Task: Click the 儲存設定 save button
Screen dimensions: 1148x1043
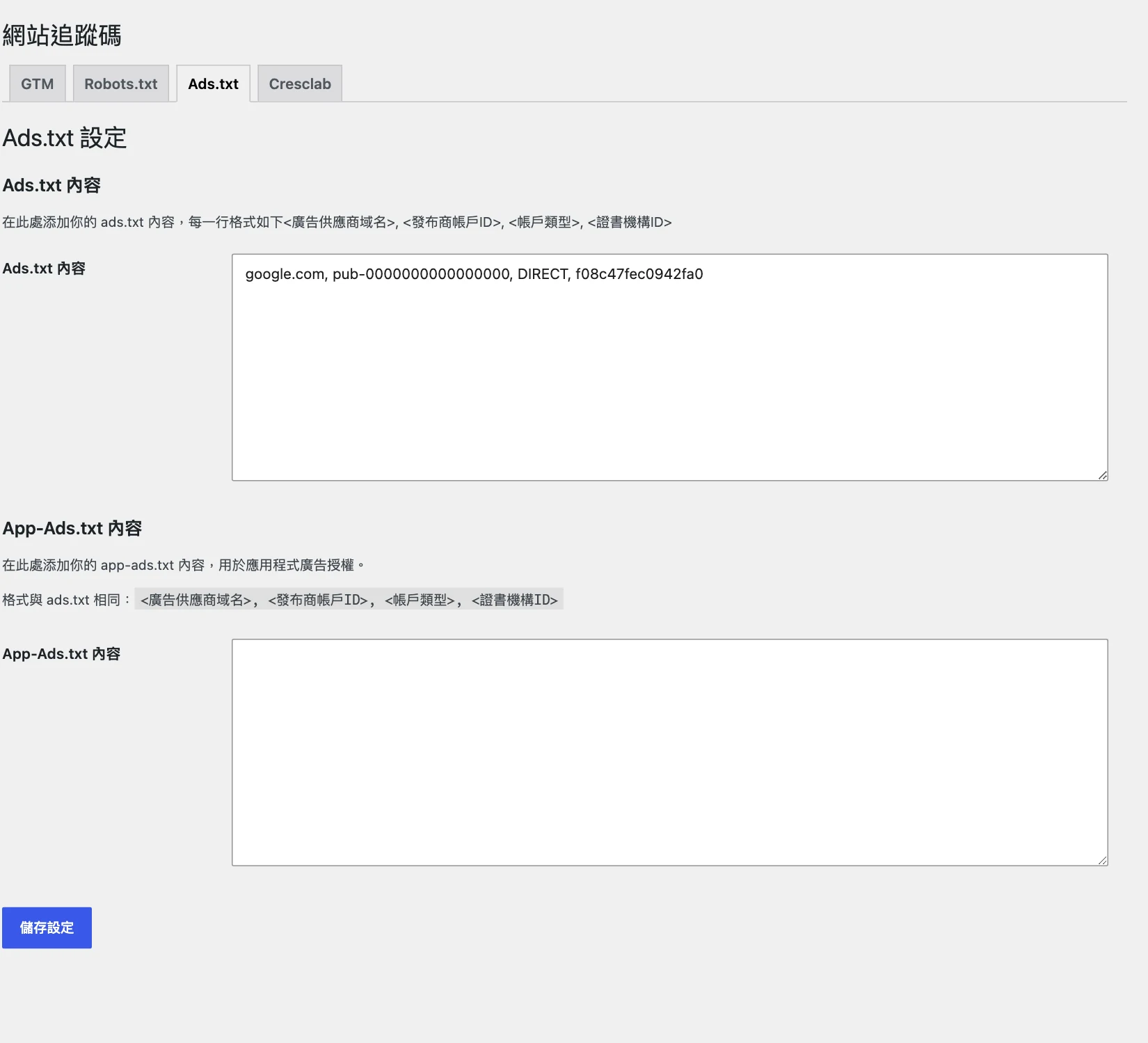Action: click(x=47, y=927)
